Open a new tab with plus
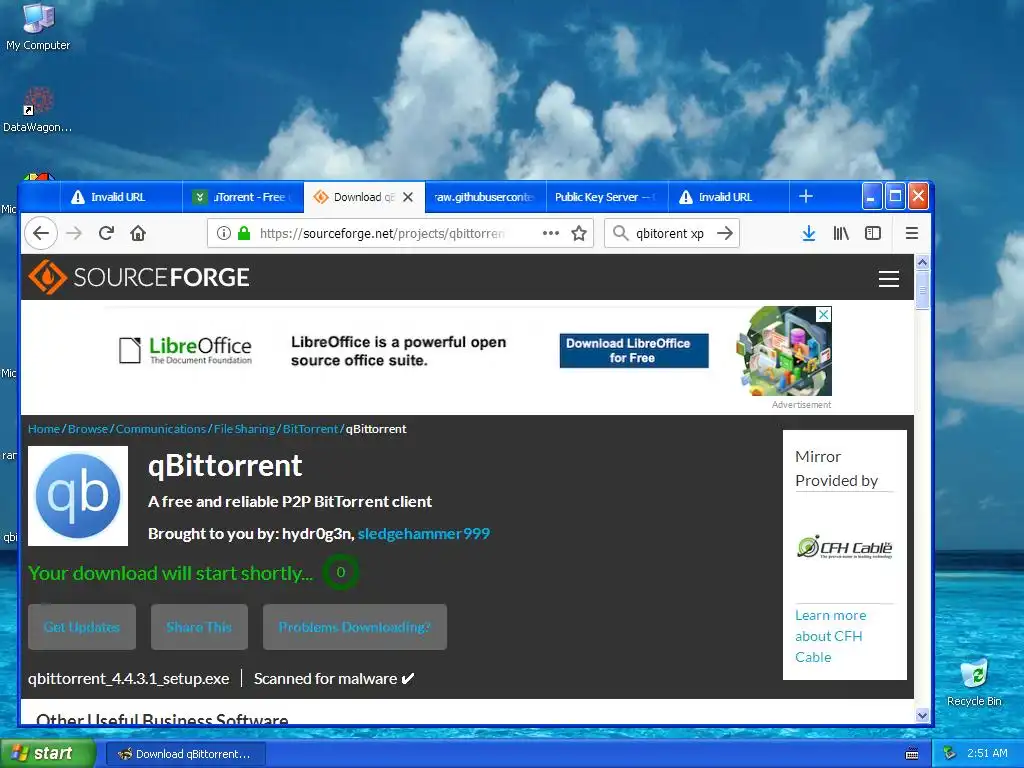This screenshot has height=768, width=1024. 806,197
